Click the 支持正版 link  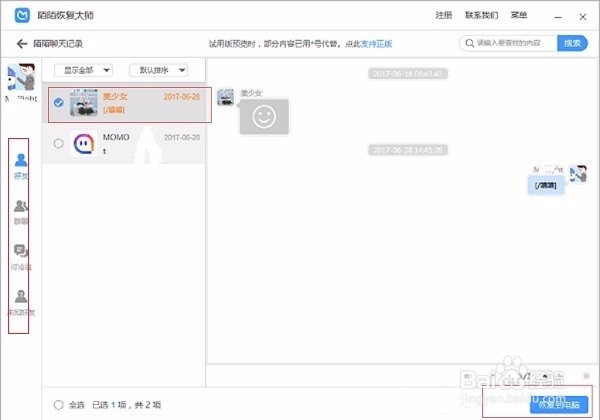pyautogui.click(x=377, y=44)
